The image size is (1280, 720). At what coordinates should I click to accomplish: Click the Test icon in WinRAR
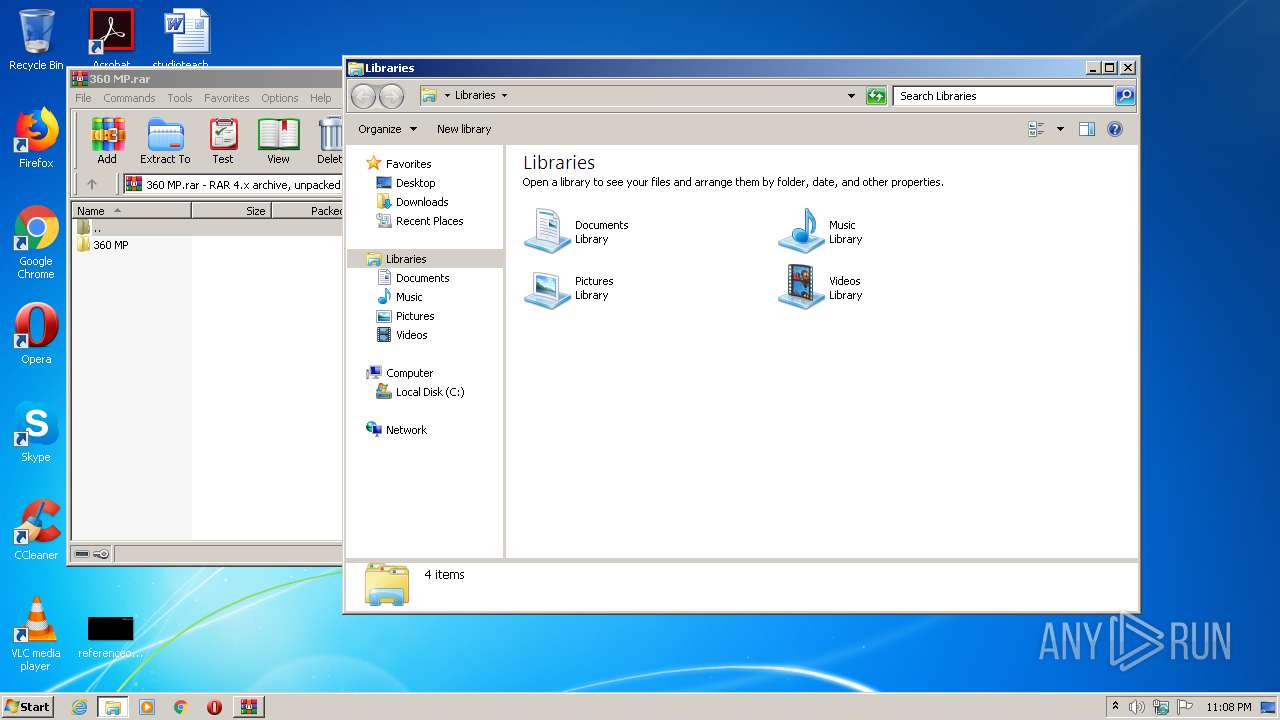223,141
